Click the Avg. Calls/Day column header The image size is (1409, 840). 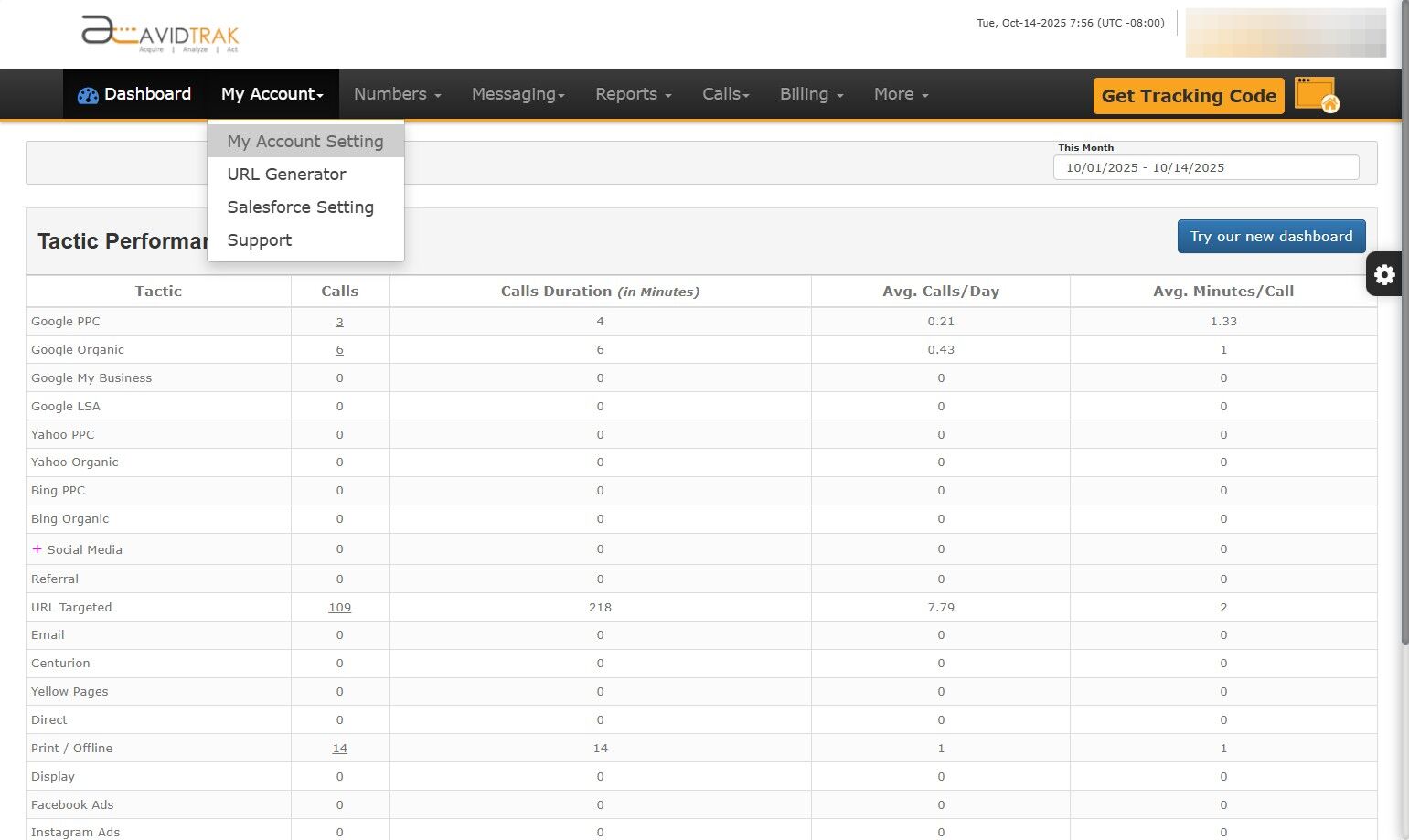click(x=941, y=292)
